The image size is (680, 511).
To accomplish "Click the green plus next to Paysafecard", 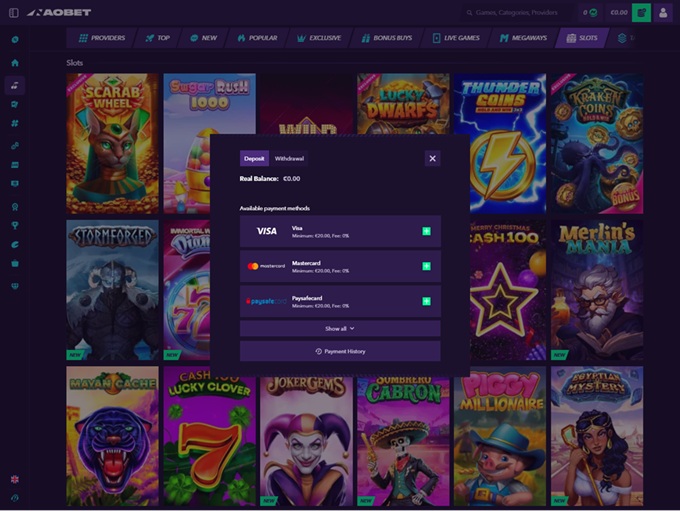I will 426,301.
